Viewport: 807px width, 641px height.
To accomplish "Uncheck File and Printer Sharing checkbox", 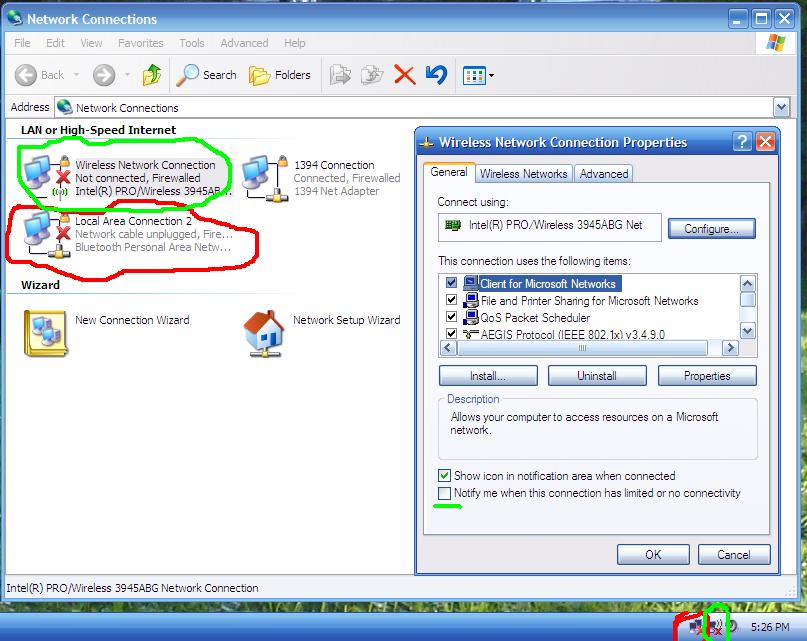I will tap(451, 300).
